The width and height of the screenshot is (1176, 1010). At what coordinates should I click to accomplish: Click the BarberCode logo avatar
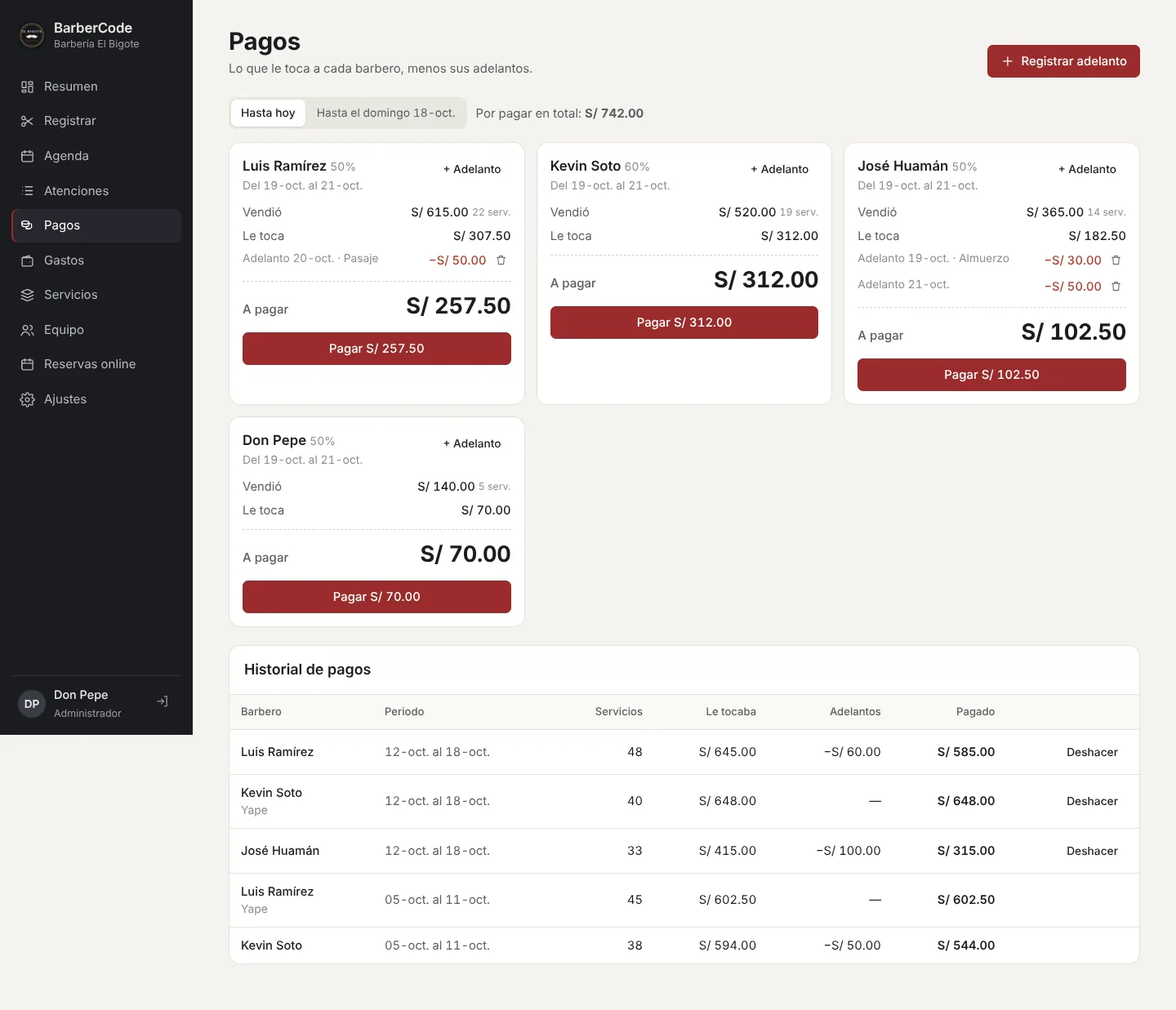click(32, 35)
